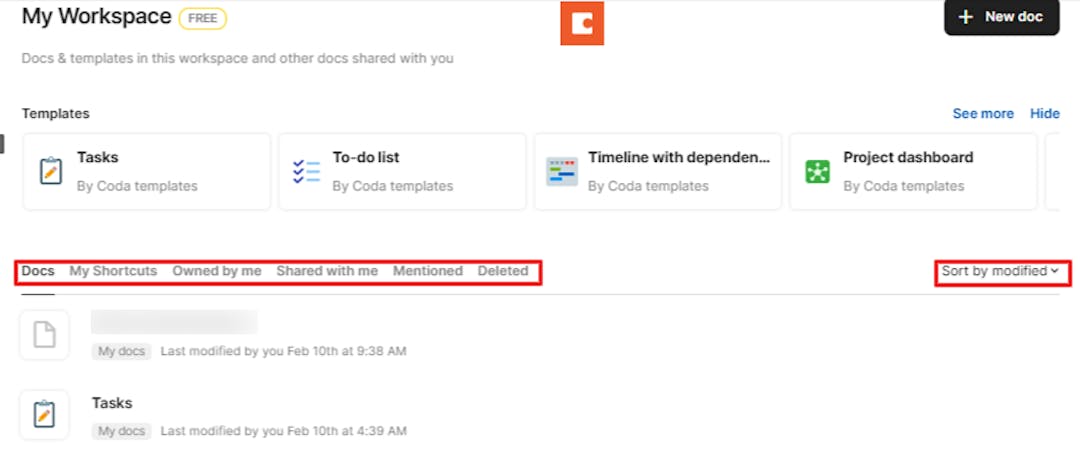This screenshot has width=1080, height=451.
Task: Create a doc with New doc button
Action: (1001, 17)
